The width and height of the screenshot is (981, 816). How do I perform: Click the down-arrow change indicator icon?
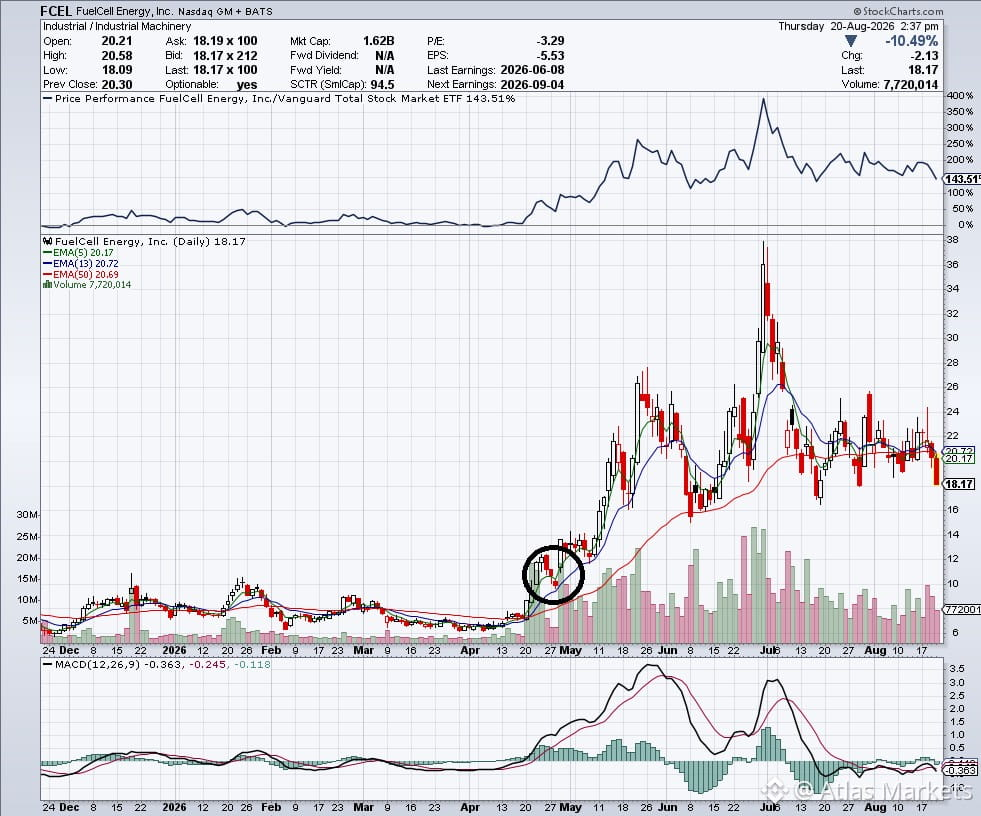pyautogui.click(x=851, y=41)
